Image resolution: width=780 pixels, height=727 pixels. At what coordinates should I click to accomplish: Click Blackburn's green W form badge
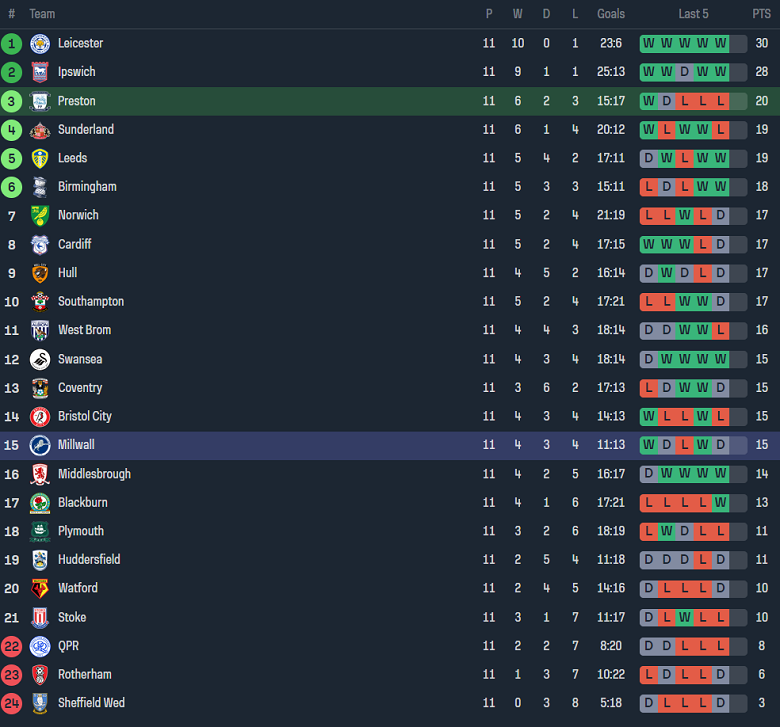[x=720, y=502]
